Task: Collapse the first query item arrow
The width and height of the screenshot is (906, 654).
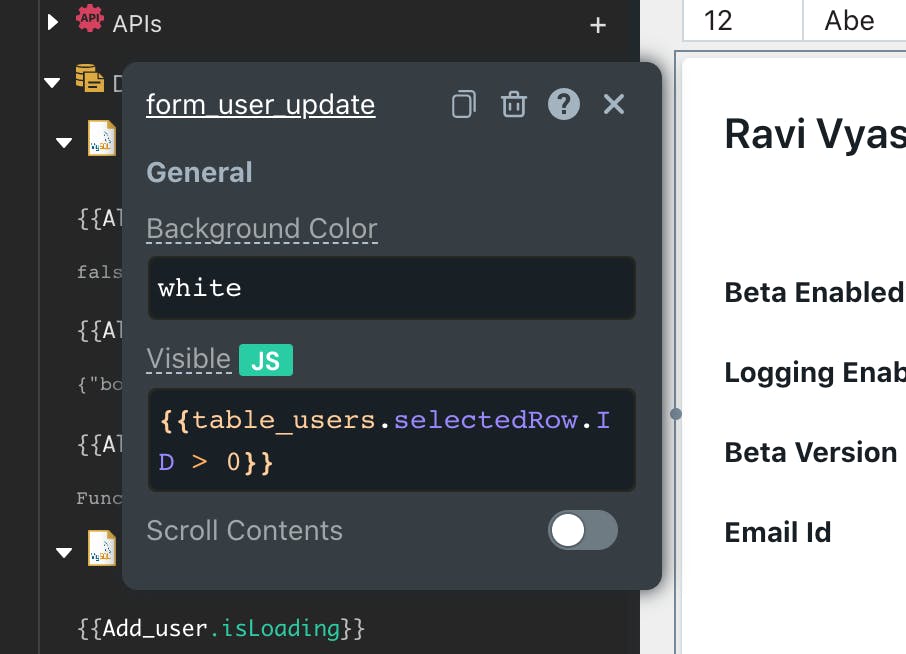Action: tap(65, 142)
